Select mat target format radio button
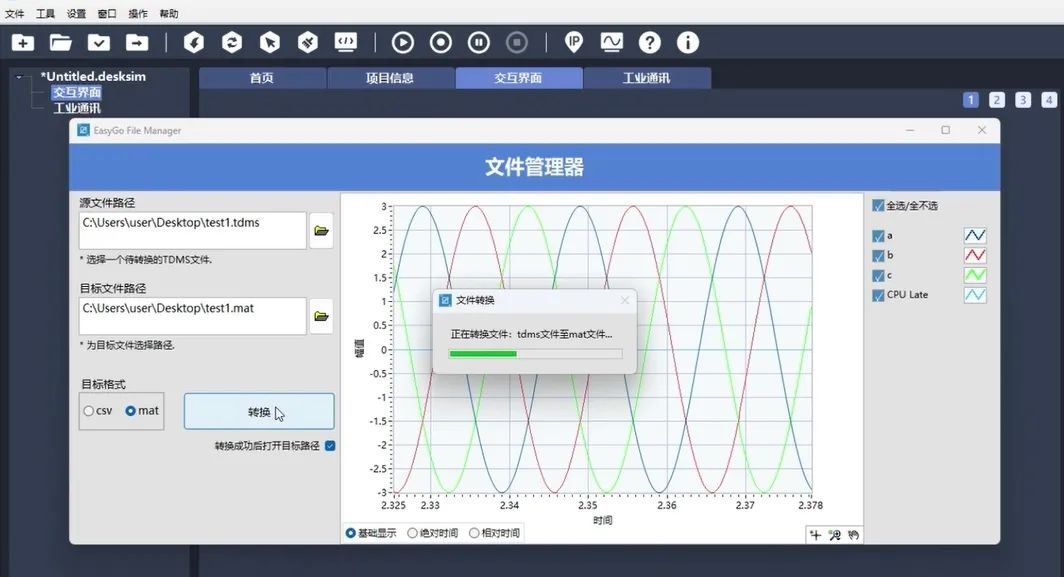1064x577 pixels. (x=130, y=411)
